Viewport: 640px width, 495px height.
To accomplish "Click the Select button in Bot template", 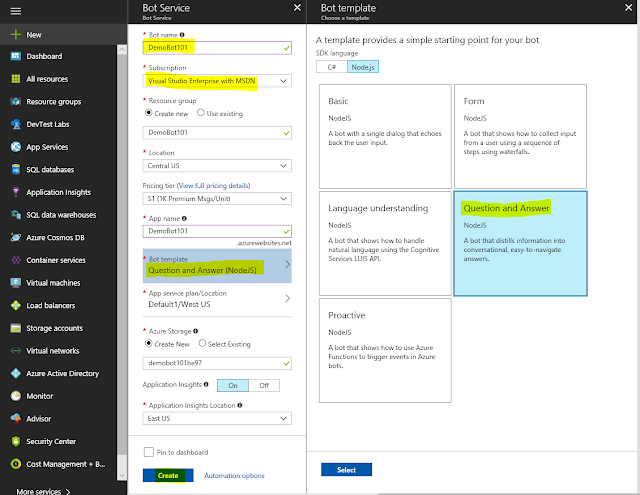I will [x=346, y=470].
